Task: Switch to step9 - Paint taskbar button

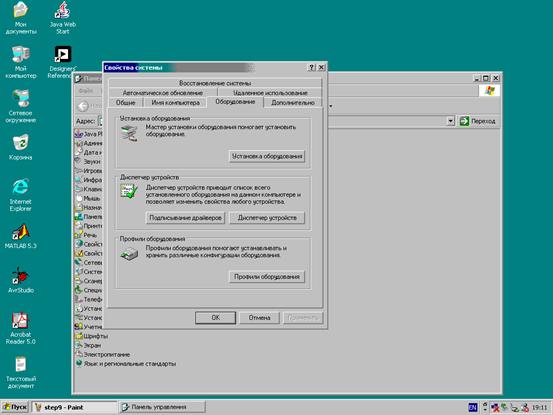Action: [x=74, y=407]
